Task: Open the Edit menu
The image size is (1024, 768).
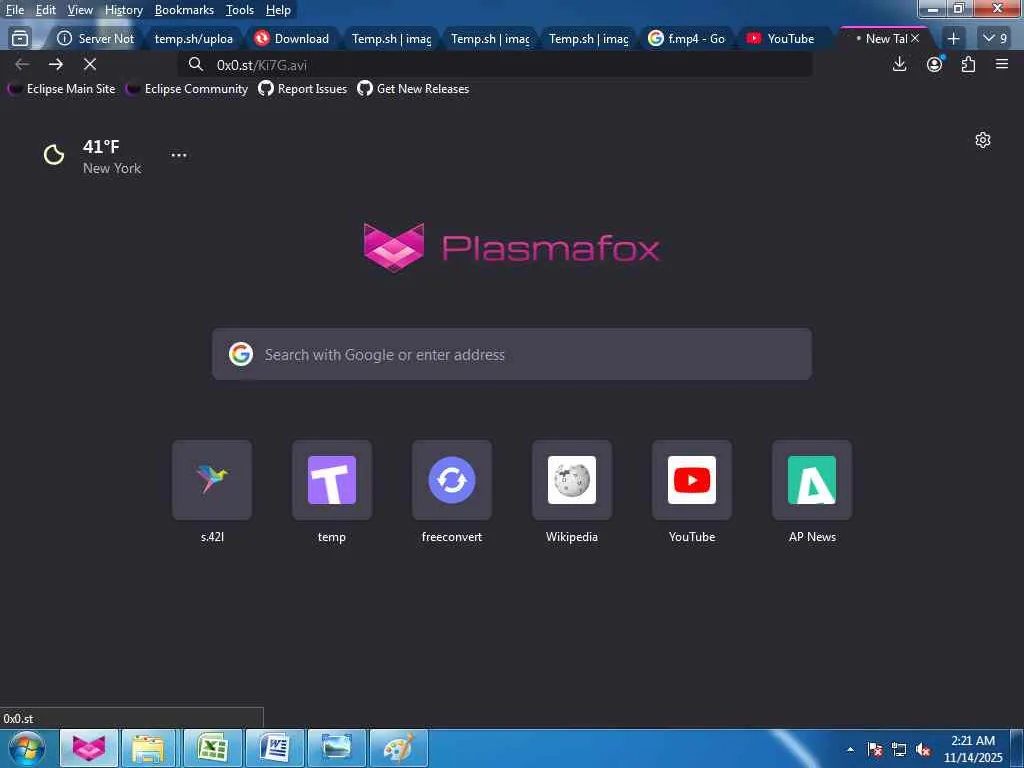Action: tap(45, 10)
